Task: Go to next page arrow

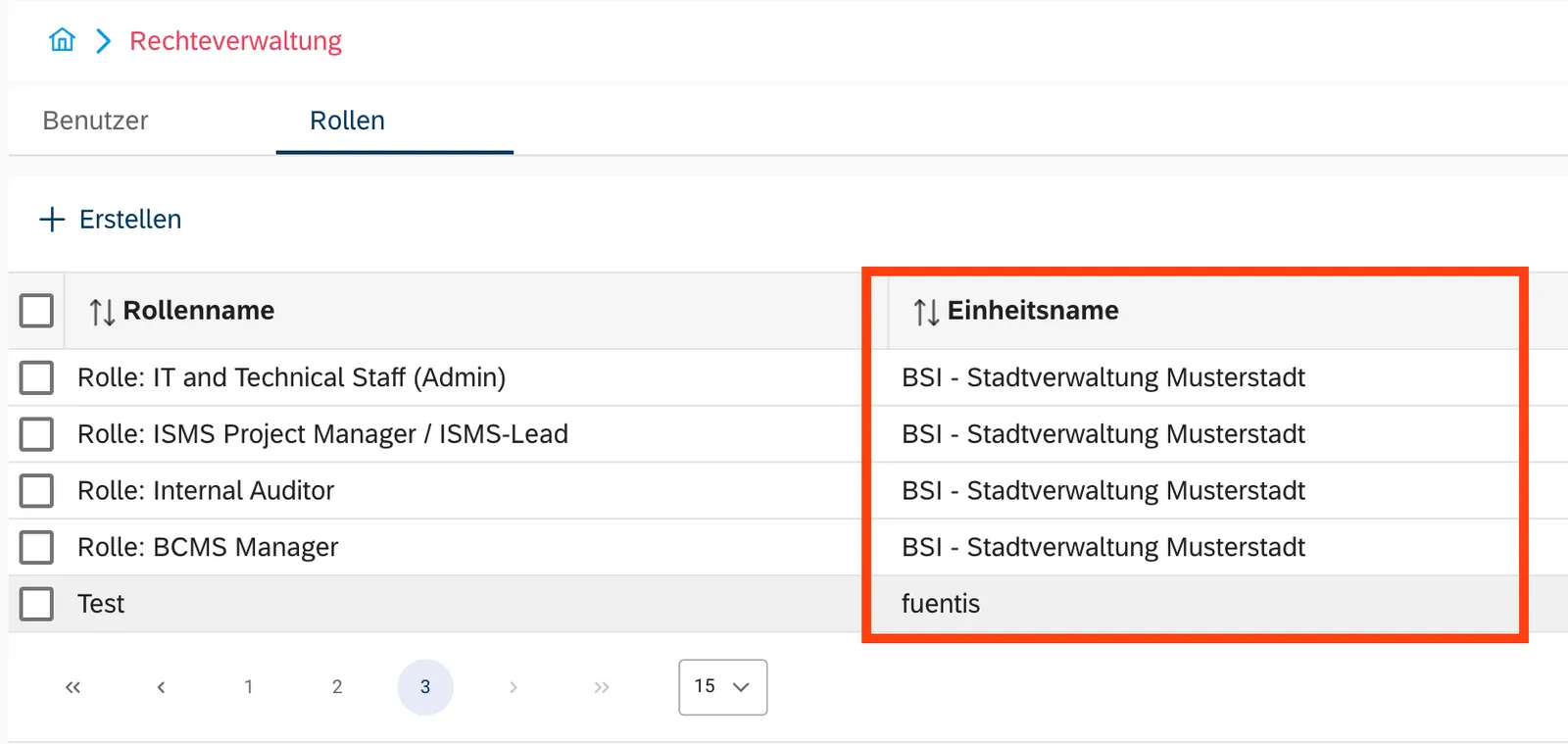Action: tap(513, 687)
